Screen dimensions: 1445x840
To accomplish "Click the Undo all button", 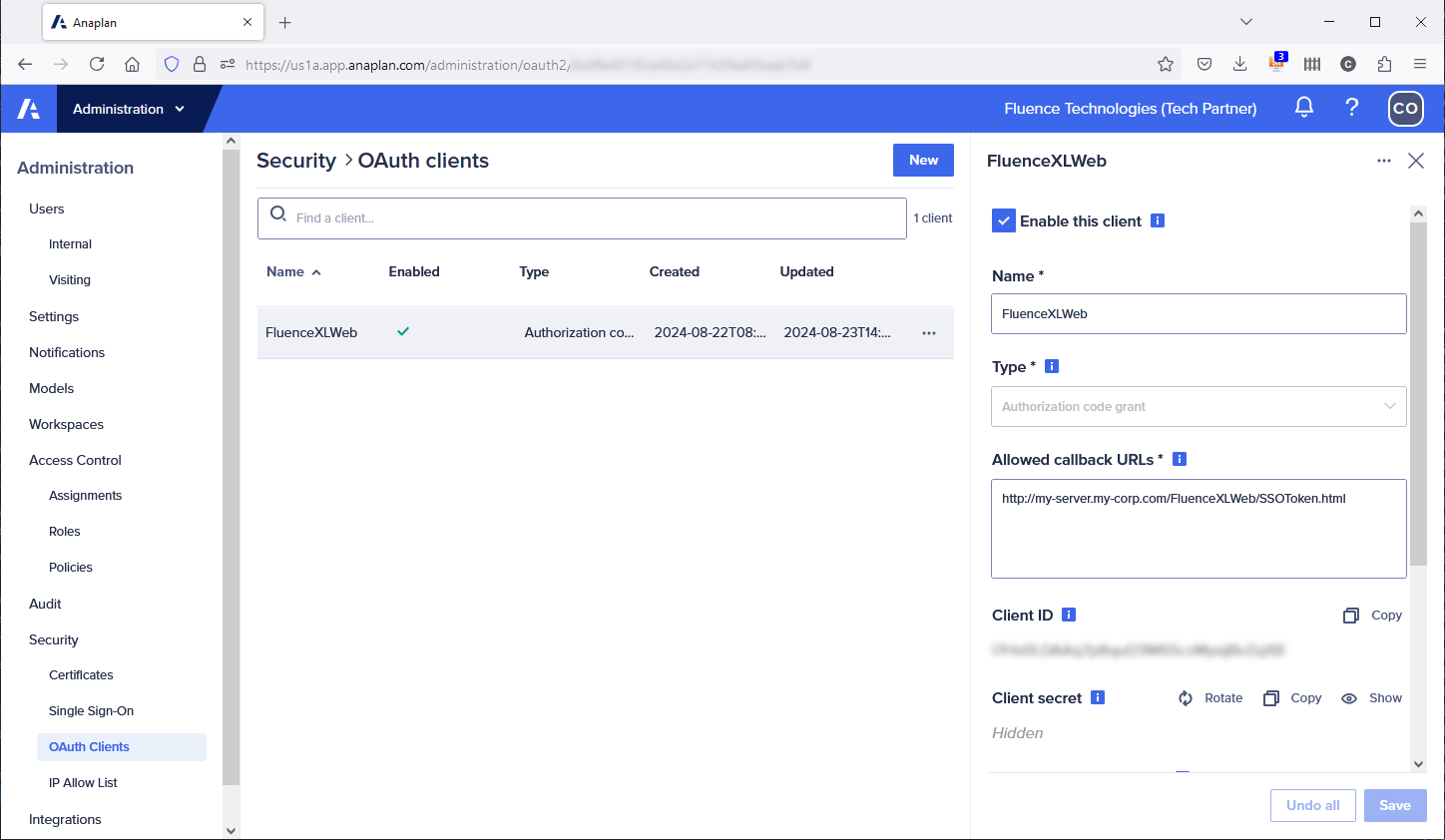I will click(x=1312, y=805).
